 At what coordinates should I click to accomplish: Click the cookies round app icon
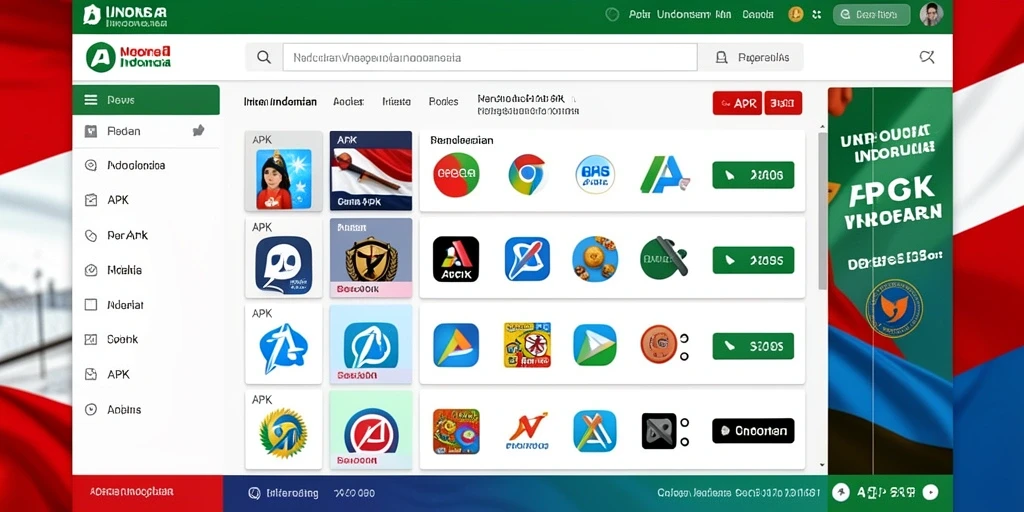(595, 259)
